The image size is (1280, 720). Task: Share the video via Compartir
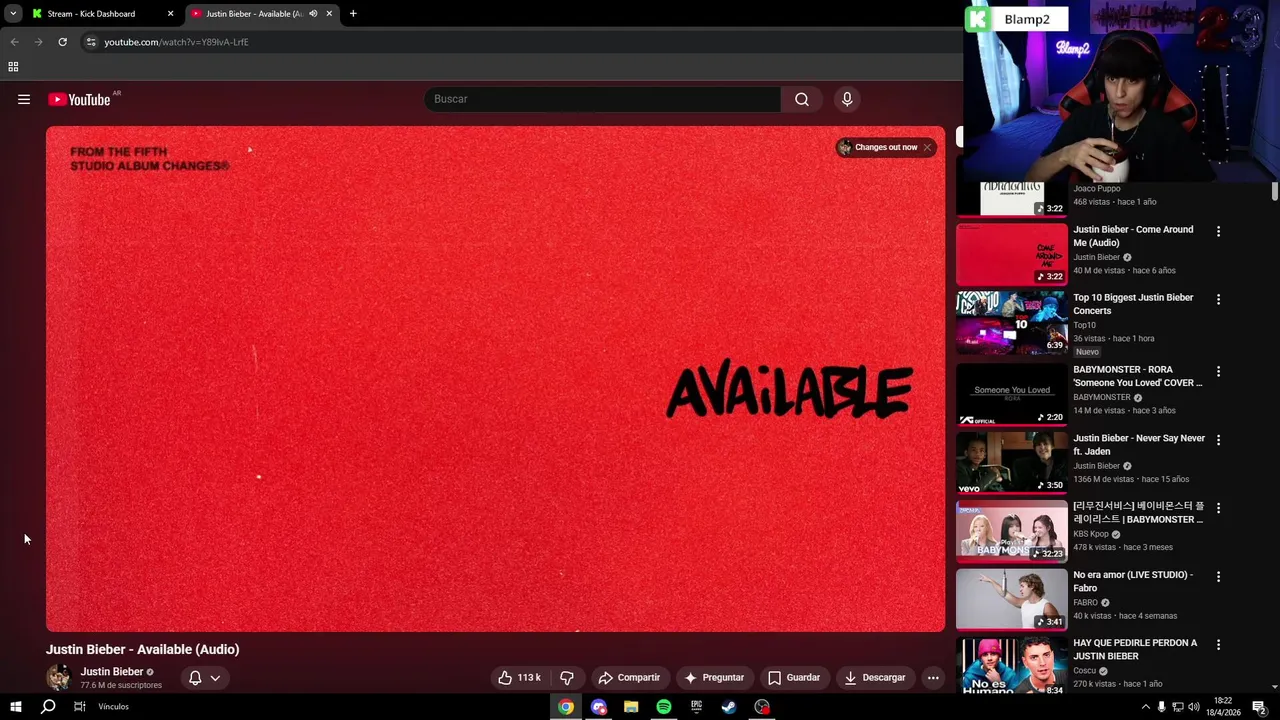click(629, 677)
